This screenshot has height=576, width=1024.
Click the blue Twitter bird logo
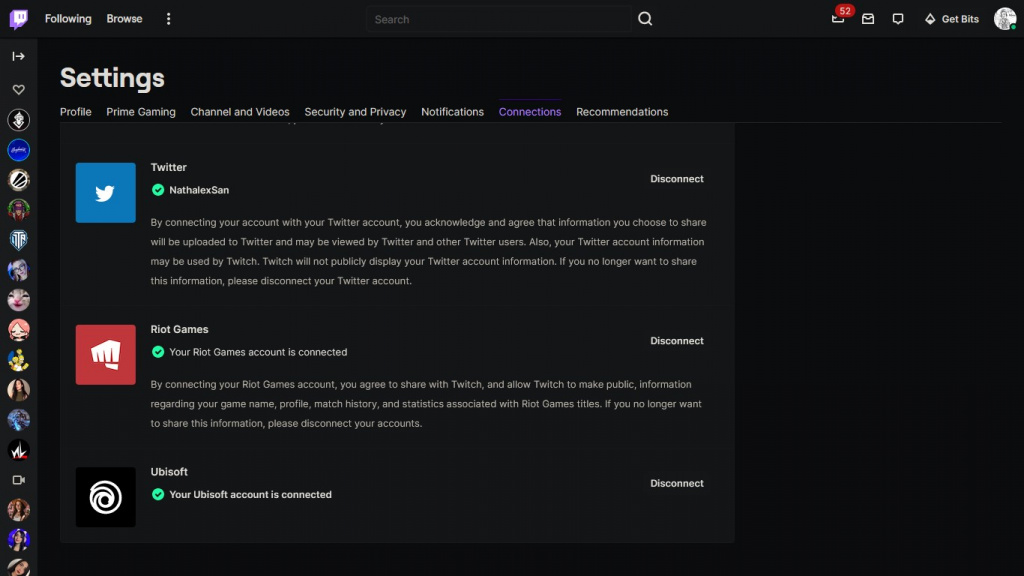tap(106, 193)
